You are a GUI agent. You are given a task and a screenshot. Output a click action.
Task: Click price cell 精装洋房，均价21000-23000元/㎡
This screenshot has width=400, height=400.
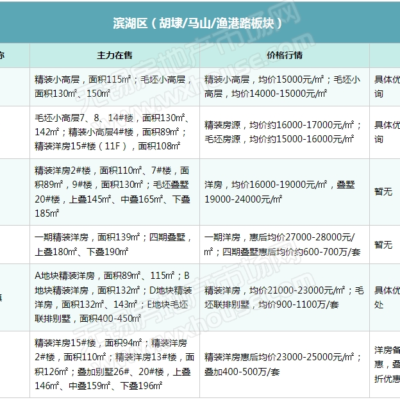(x=284, y=297)
